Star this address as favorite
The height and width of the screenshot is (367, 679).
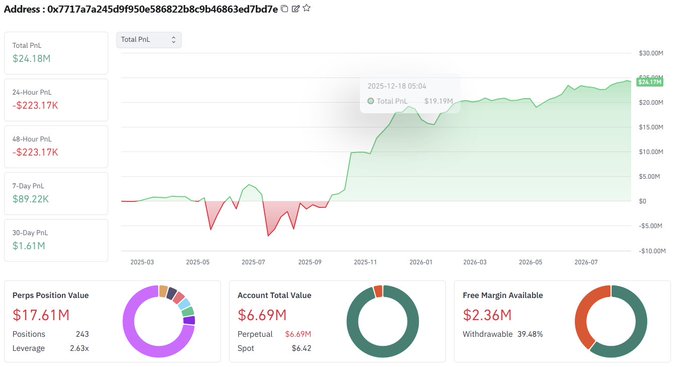pyautogui.click(x=307, y=8)
